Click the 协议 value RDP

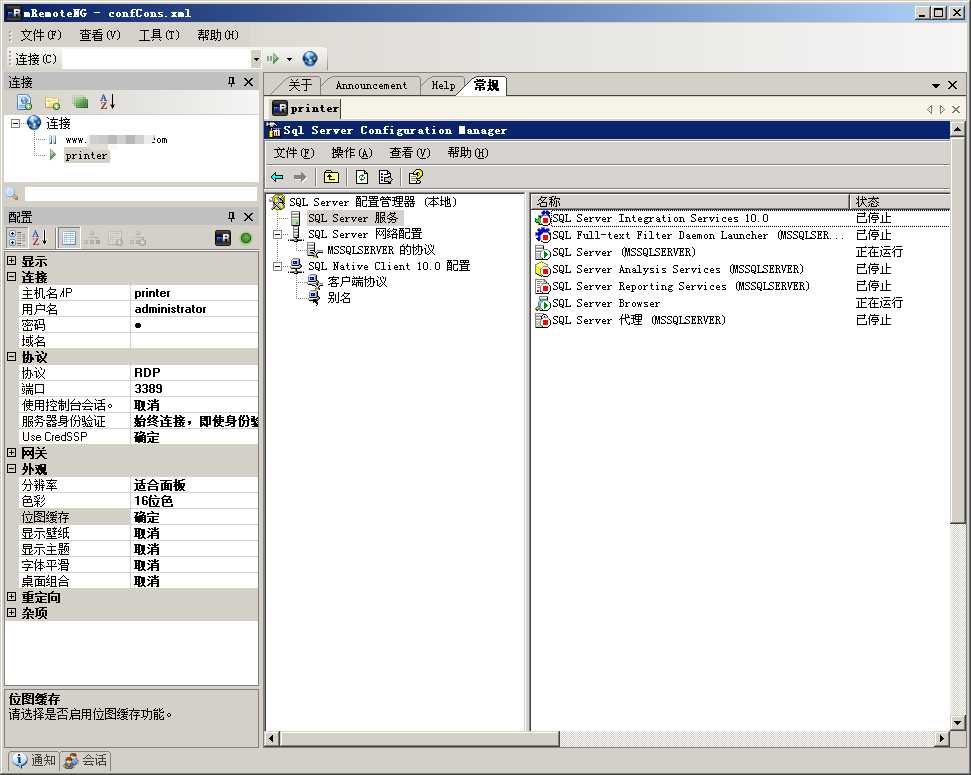[194, 373]
